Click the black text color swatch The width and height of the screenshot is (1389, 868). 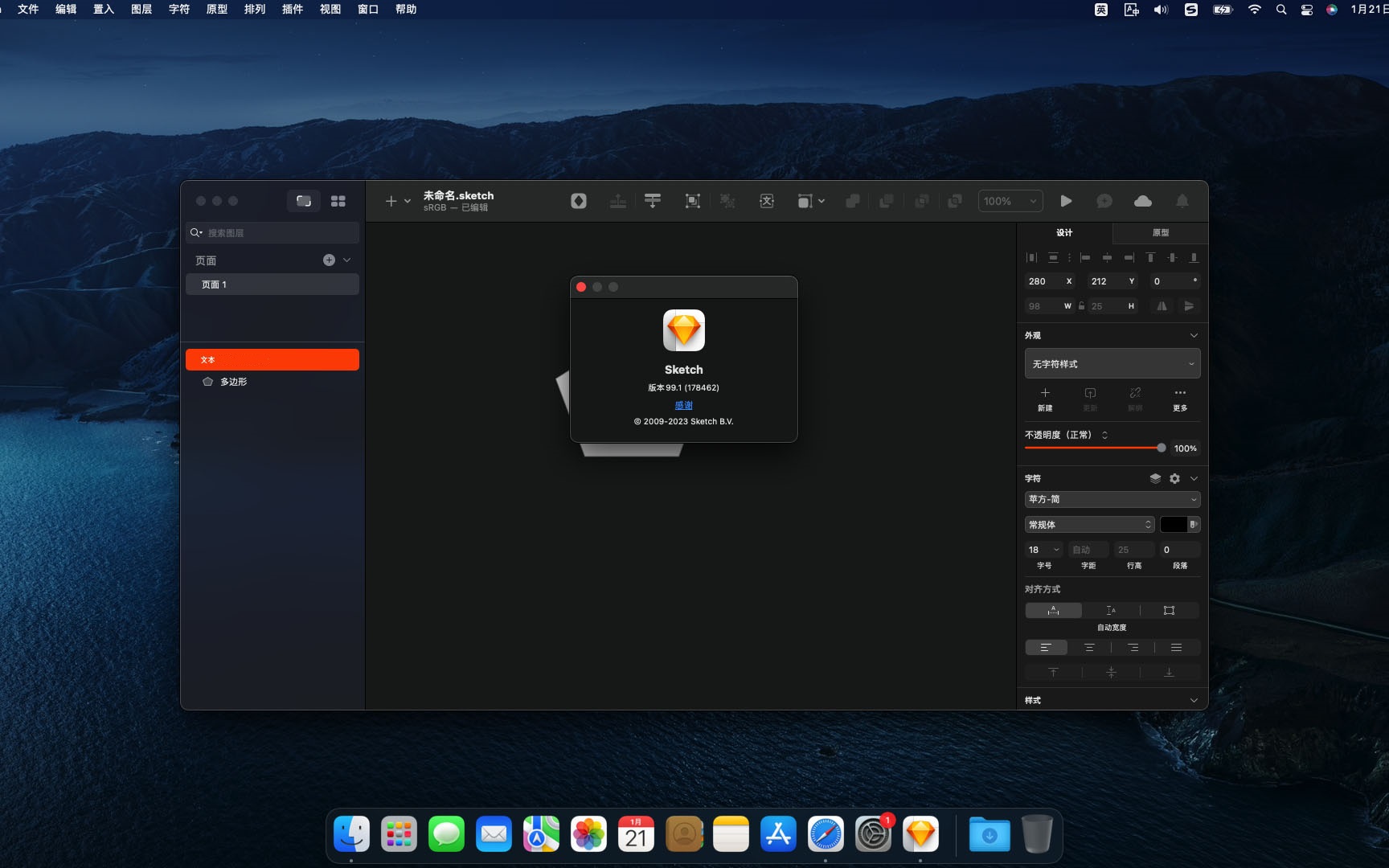pyautogui.click(x=1173, y=525)
